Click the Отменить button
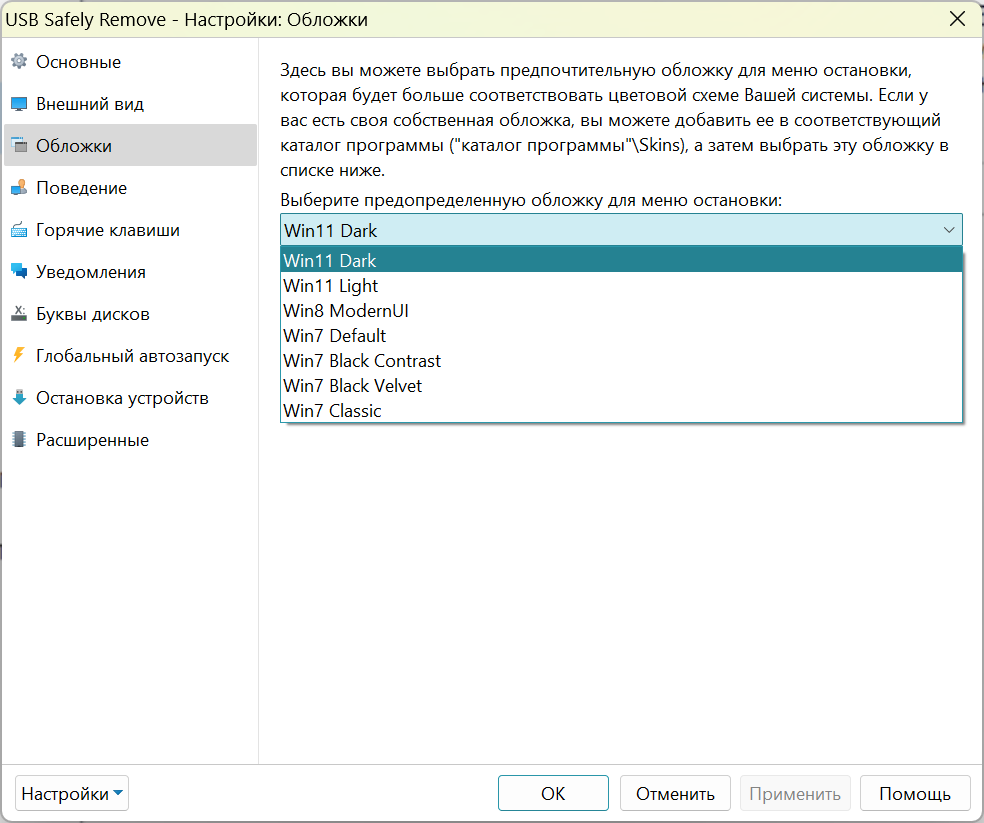The width and height of the screenshot is (984, 823). 675,793
